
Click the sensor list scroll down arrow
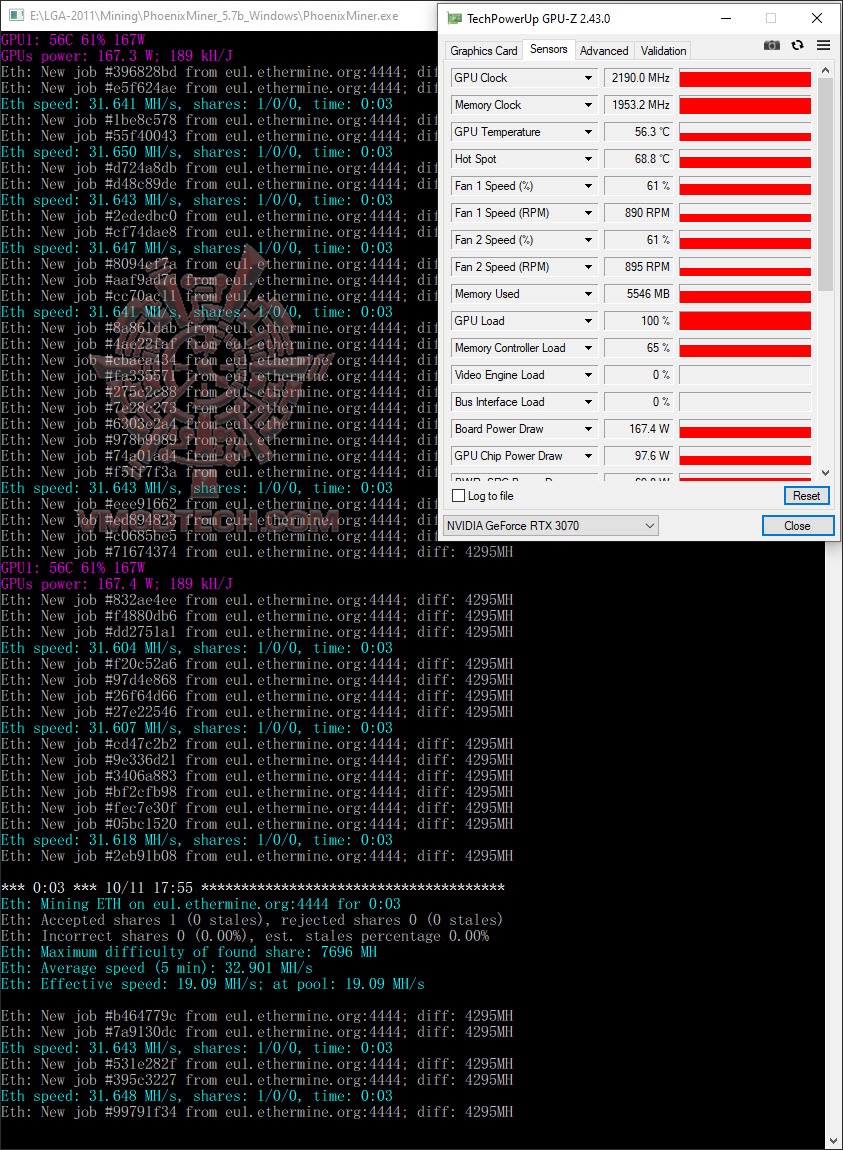point(825,473)
